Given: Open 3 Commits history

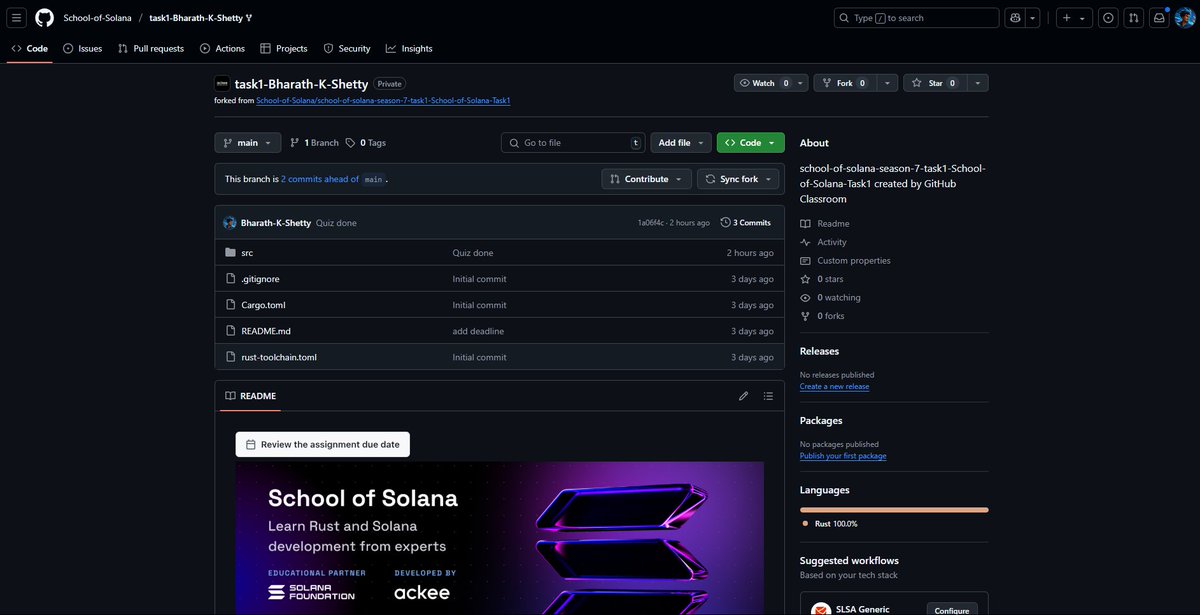Looking at the screenshot, I should (x=746, y=223).
